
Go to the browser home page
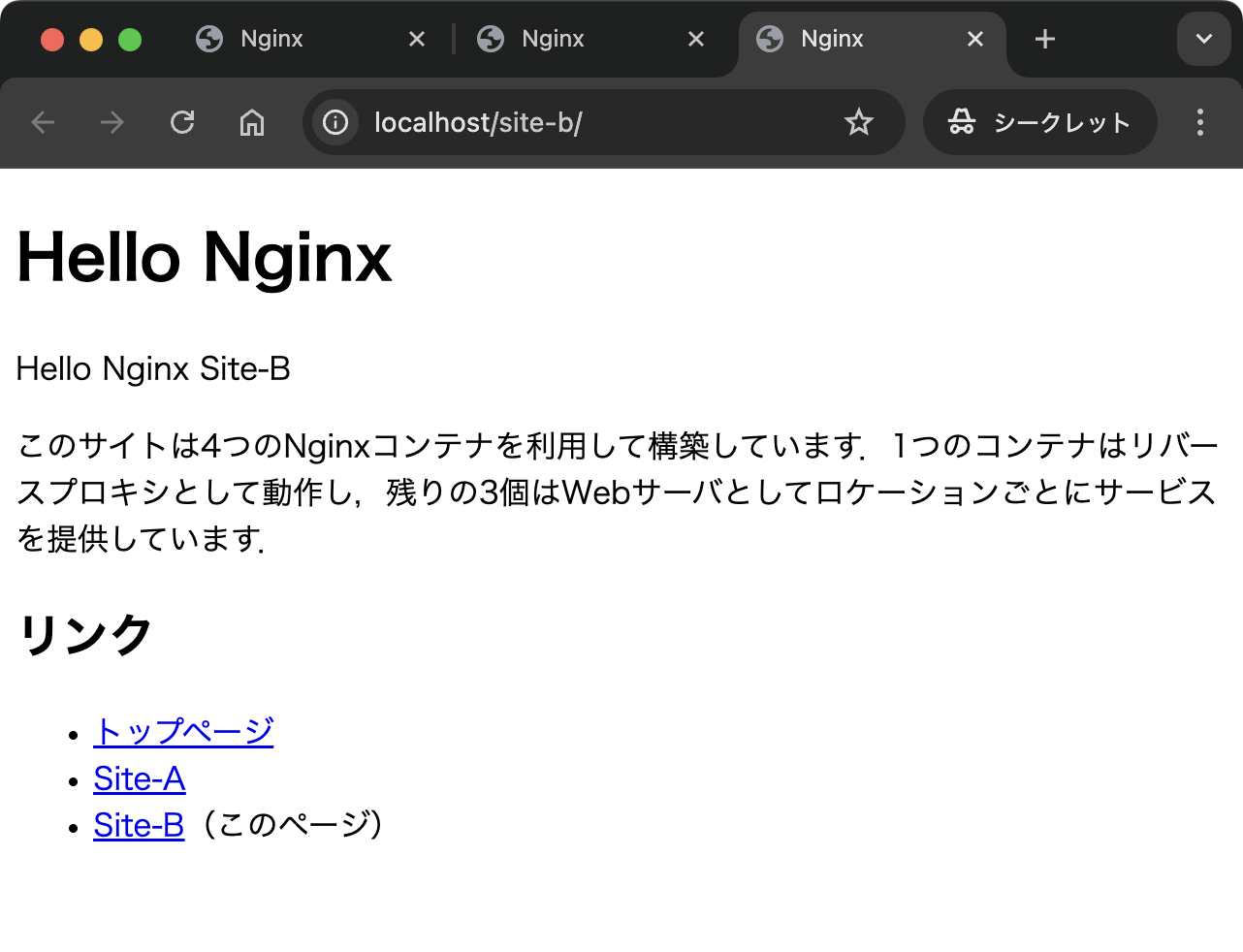click(x=252, y=122)
